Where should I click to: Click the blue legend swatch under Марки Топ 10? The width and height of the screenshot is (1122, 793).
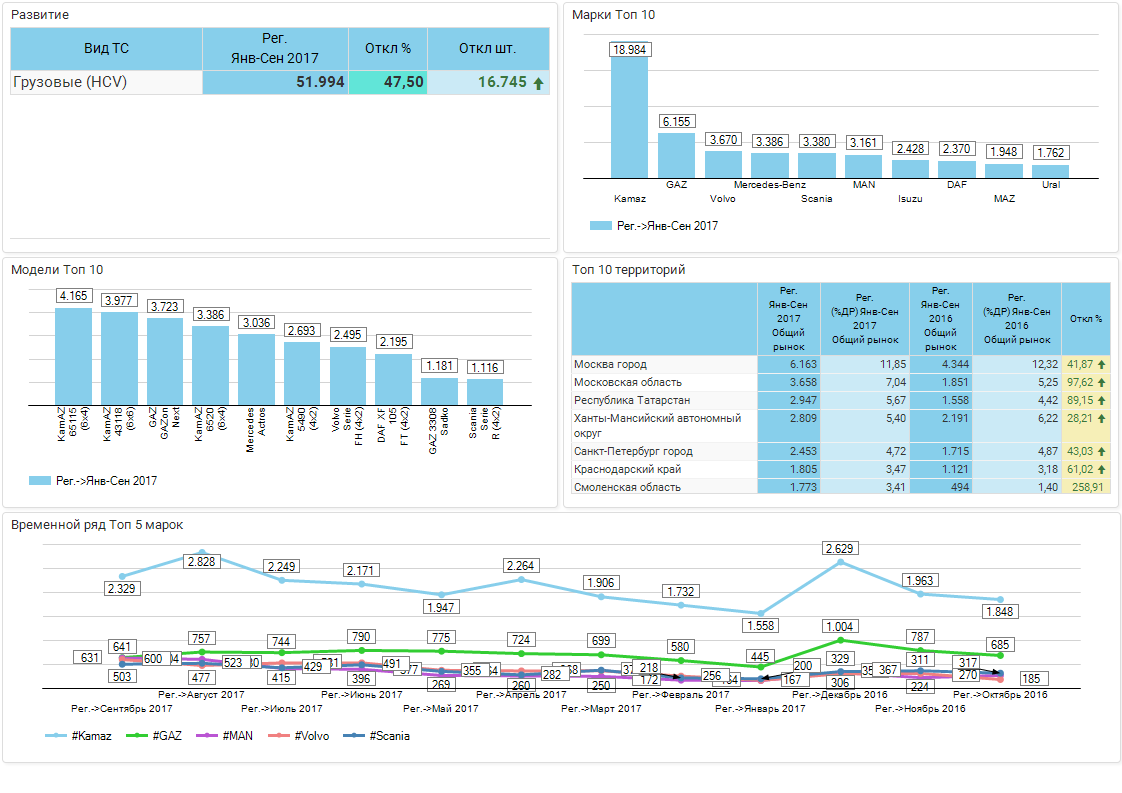coord(600,226)
